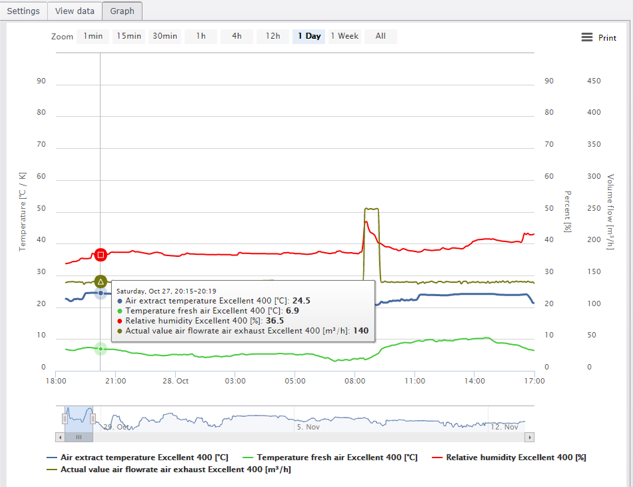Set zoom to 12h
This screenshot has width=634, height=487.
(273, 36)
